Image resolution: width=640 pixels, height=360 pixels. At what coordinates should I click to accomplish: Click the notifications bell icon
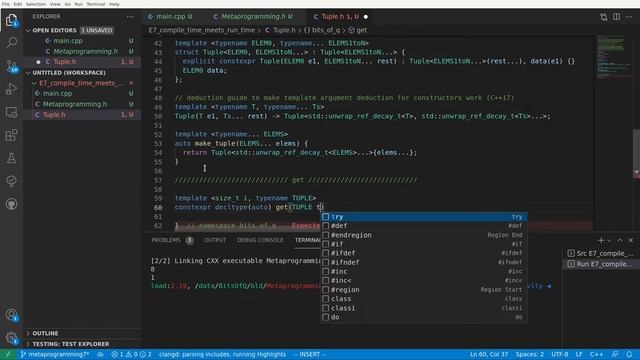[x=629, y=354]
